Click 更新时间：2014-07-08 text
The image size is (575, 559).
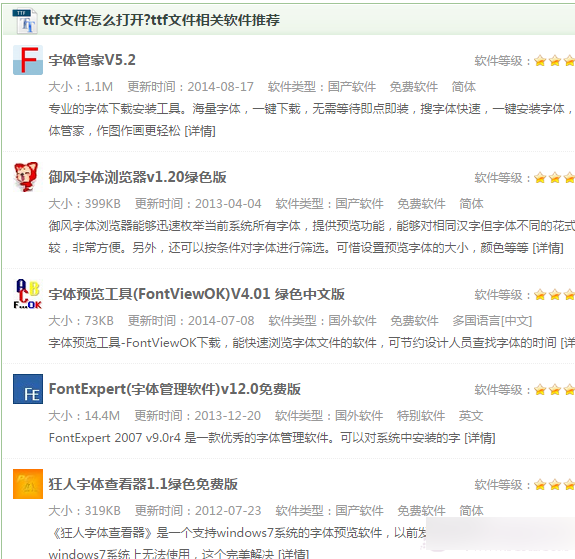point(191,321)
